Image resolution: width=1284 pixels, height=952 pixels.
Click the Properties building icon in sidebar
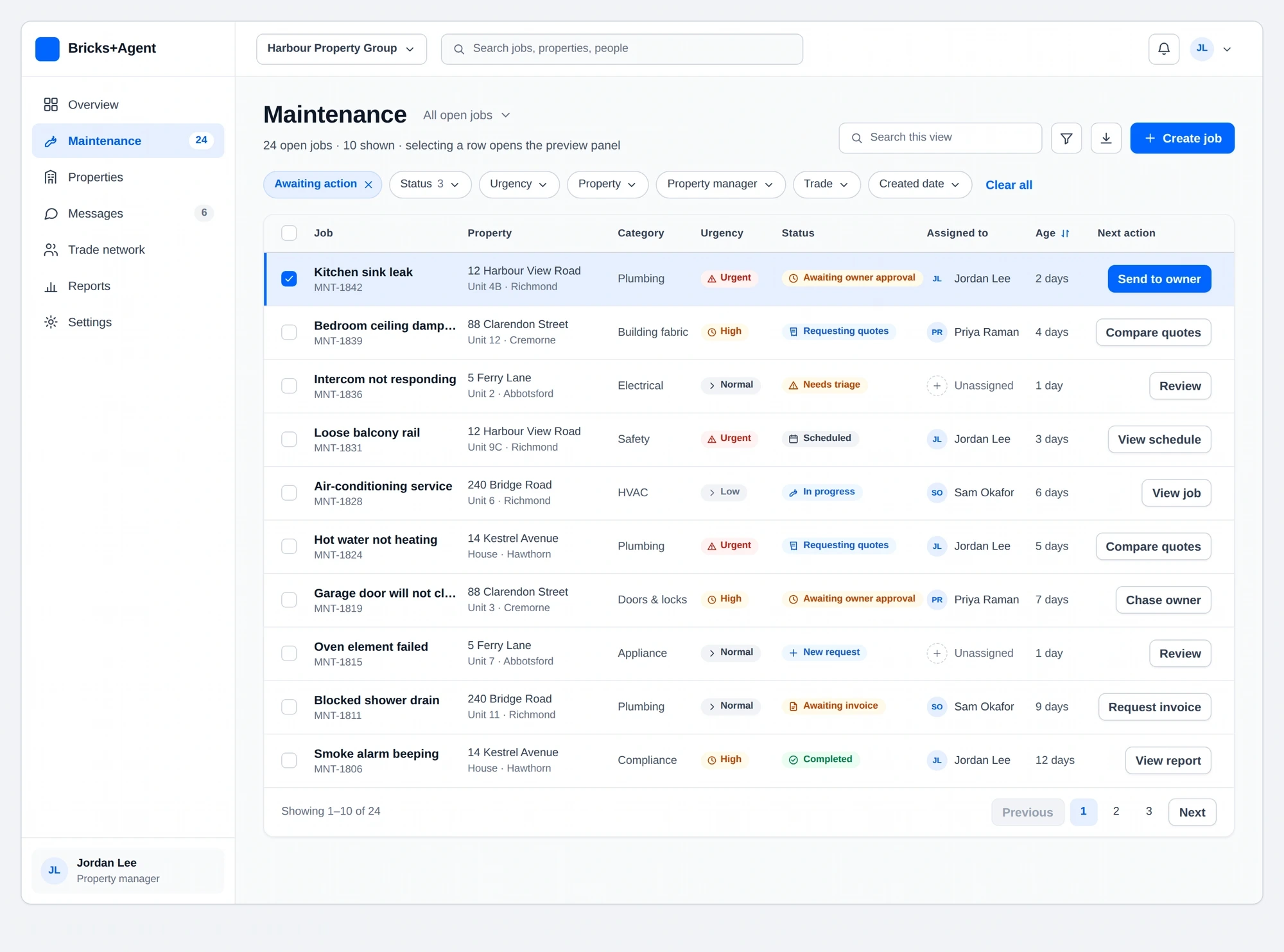[51, 177]
